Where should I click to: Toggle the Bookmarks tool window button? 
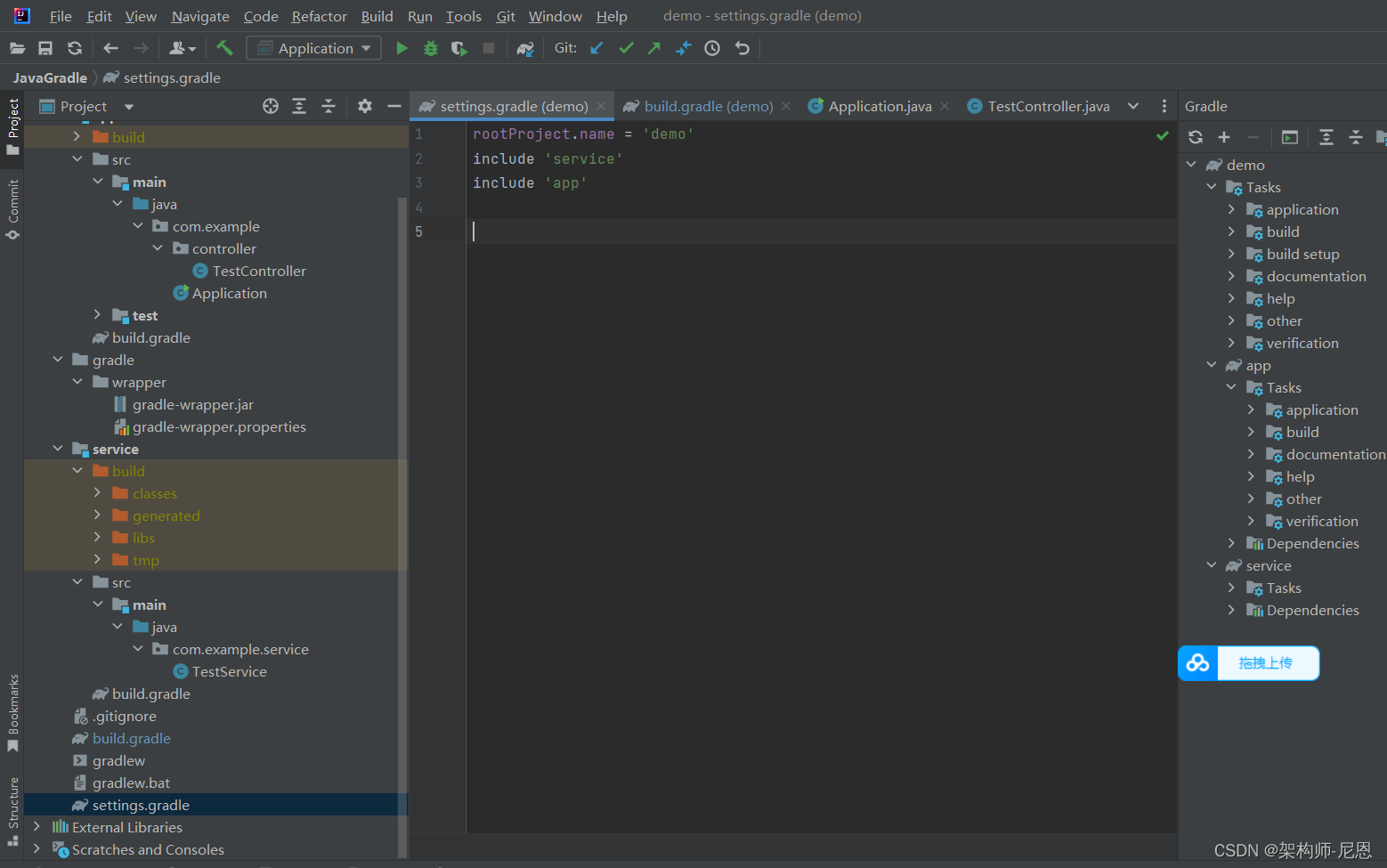click(12, 712)
